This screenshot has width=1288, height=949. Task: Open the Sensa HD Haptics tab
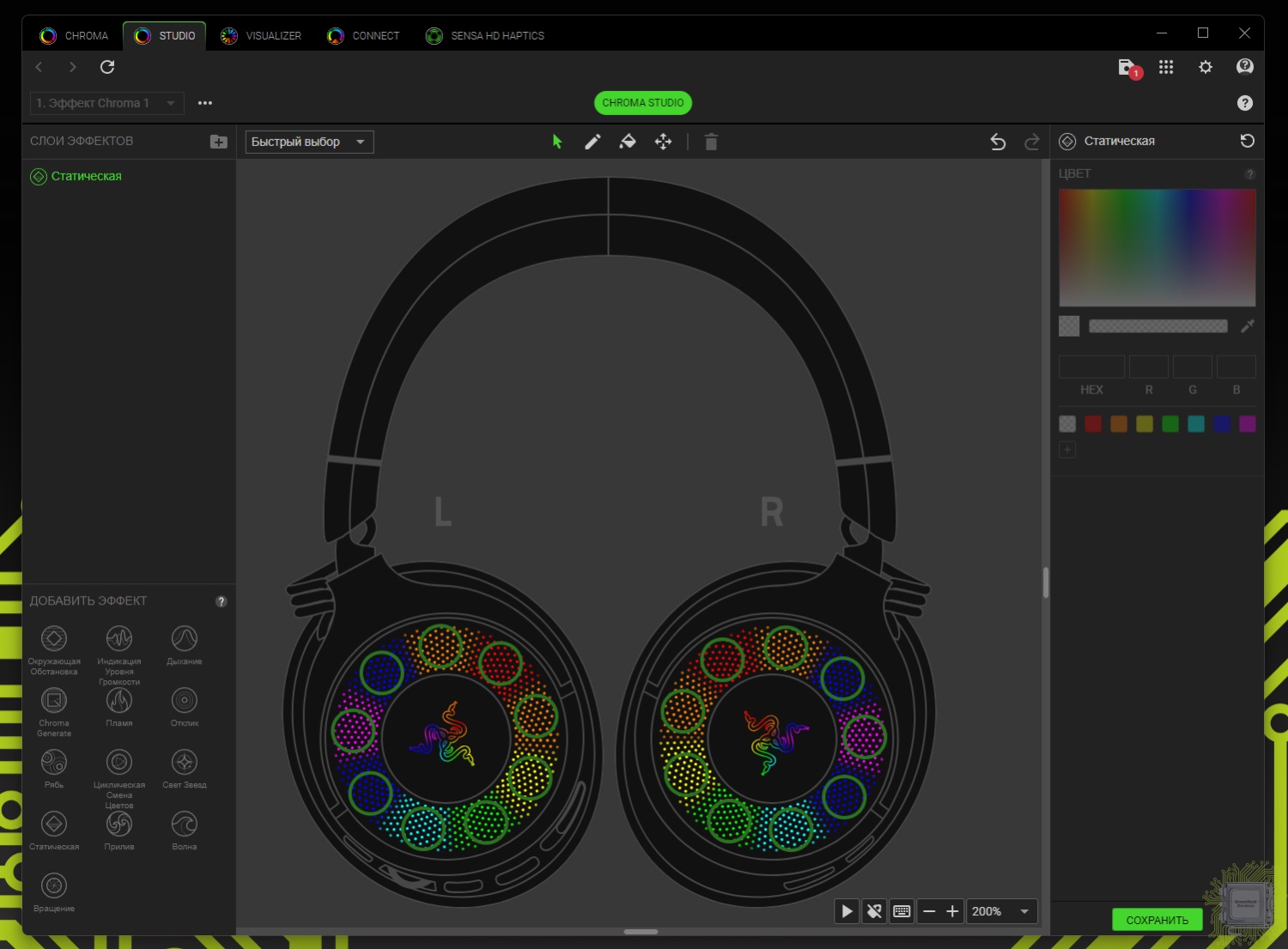pyautogui.click(x=485, y=36)
